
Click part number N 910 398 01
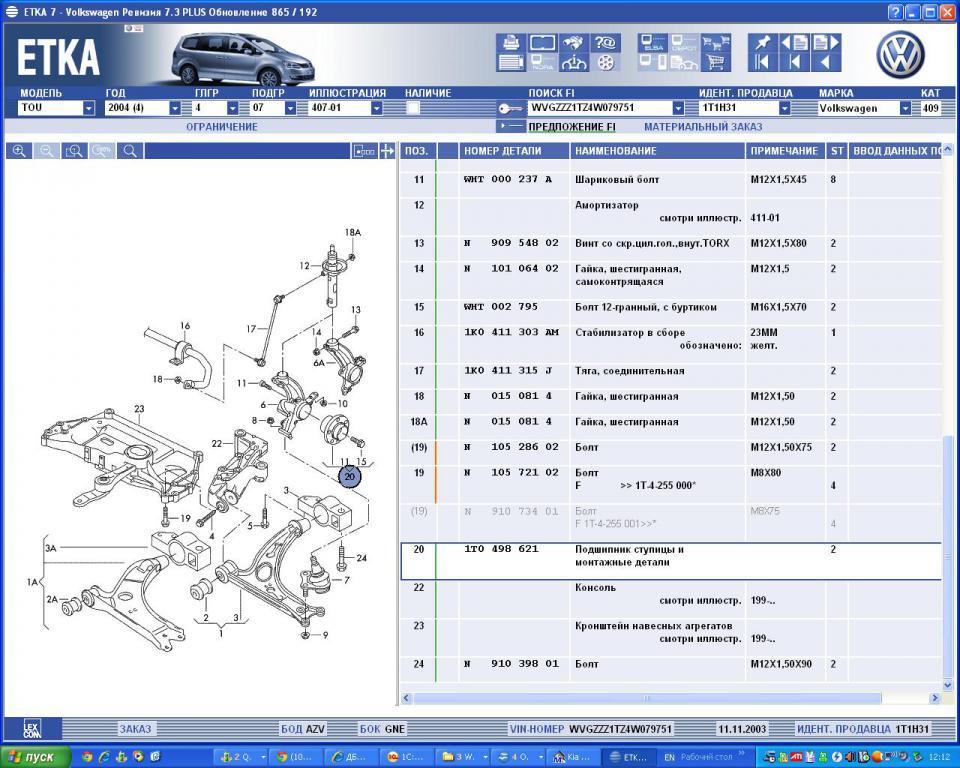click(511, 664)
